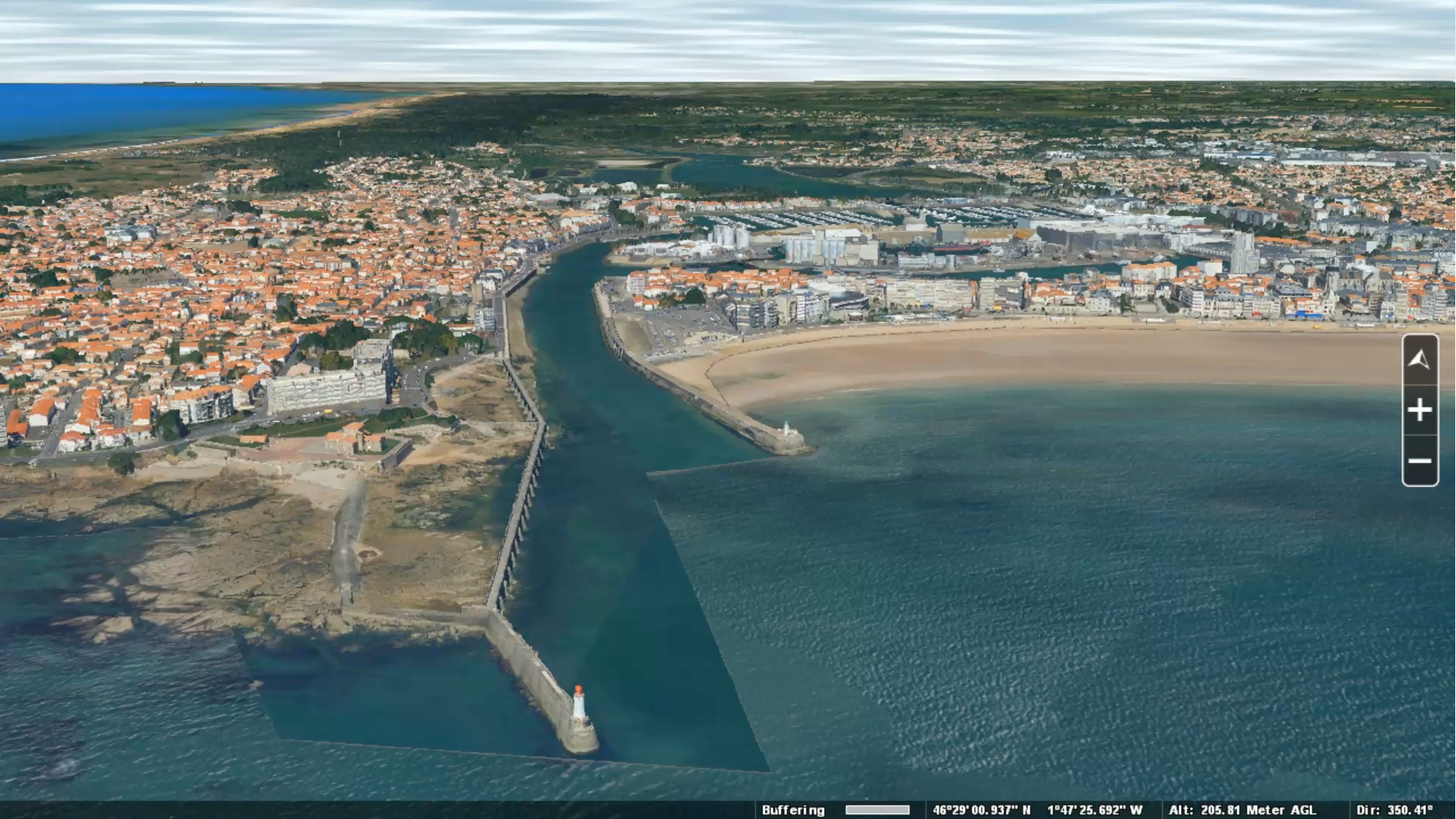Viewport: 1456px width, 819px height.
Task: Click the buffering progress bar
Action: (877, 810)
